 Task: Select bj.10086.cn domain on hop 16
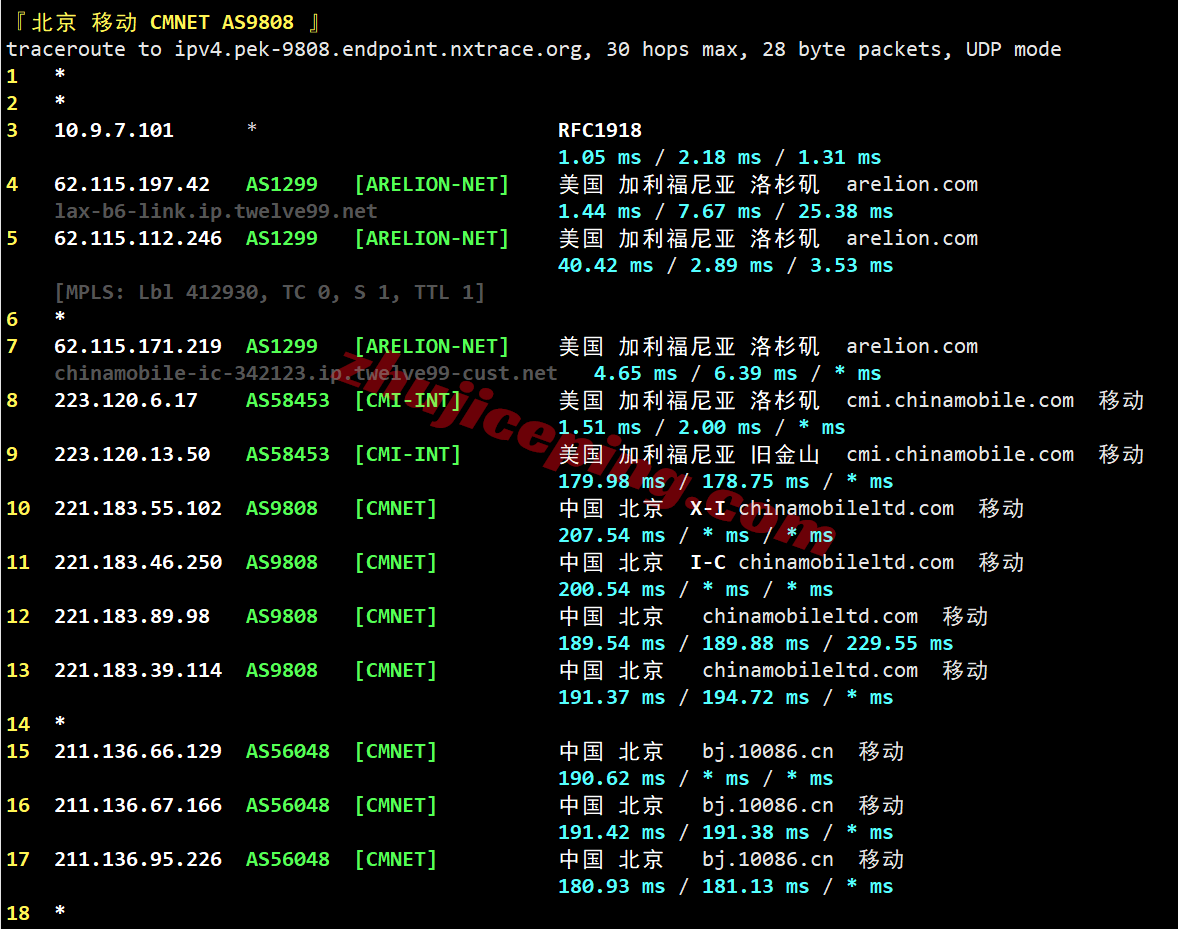click(x=767, y=805)
